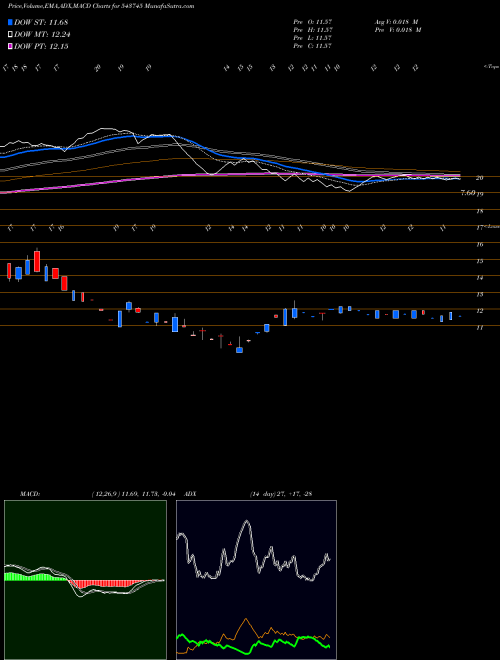Click the price axis label 16
Image resolution: width=500 pixels, height=660 pixels.
[479, 245]
